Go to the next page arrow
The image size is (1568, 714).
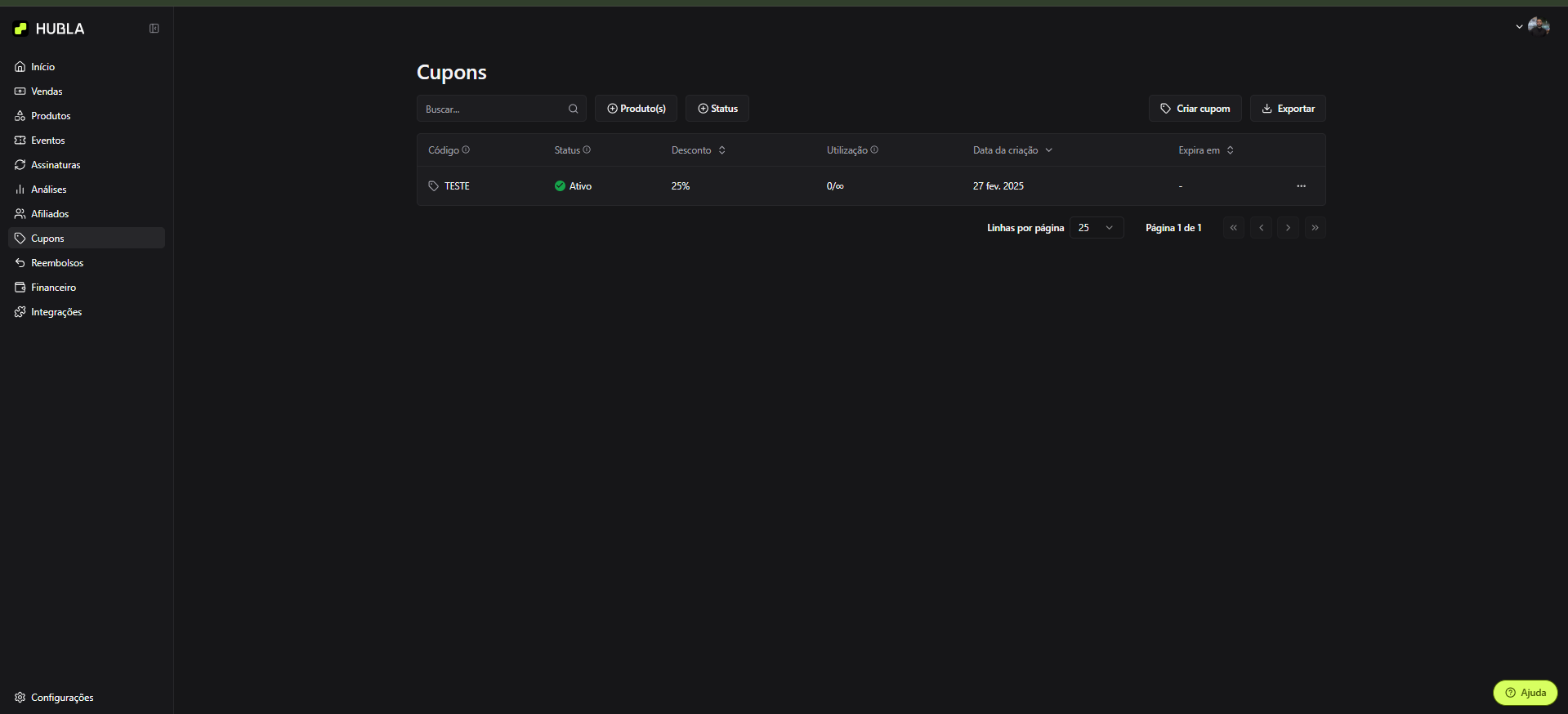pyautogui.click(x=1288, y=228)
